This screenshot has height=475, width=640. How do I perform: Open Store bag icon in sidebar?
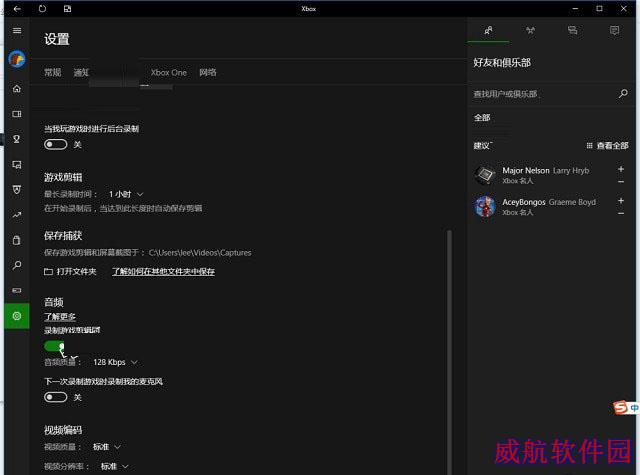(17, 240)
